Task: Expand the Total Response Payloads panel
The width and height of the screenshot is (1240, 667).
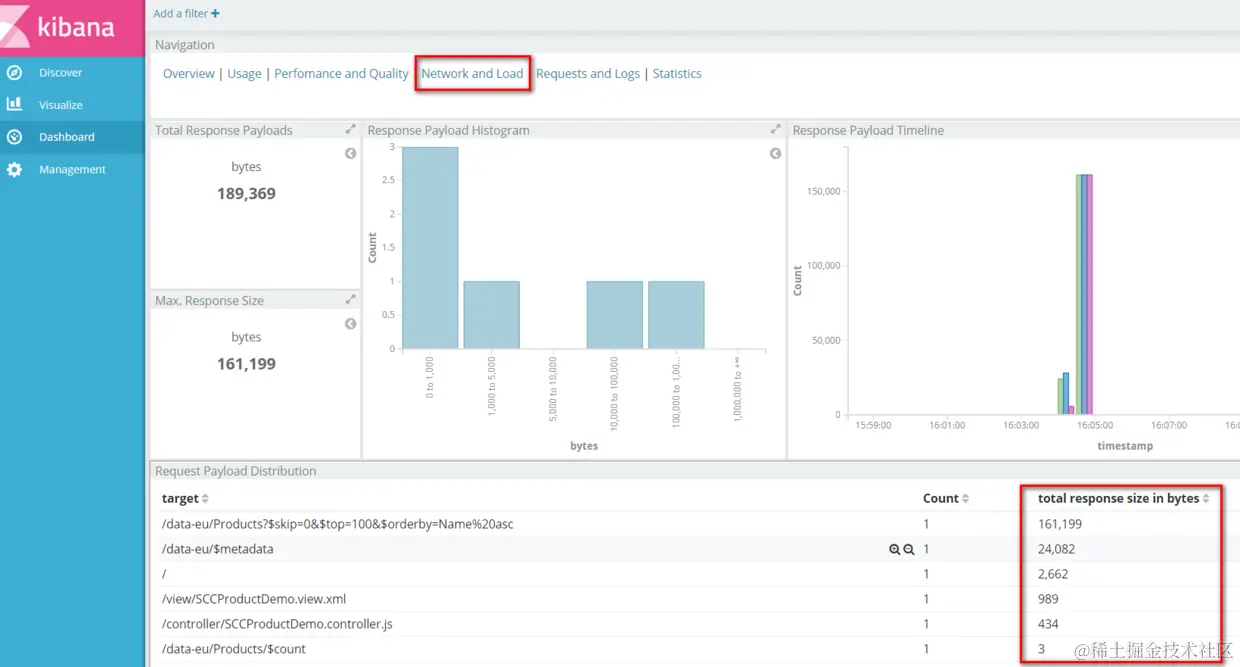Action: 352,129
